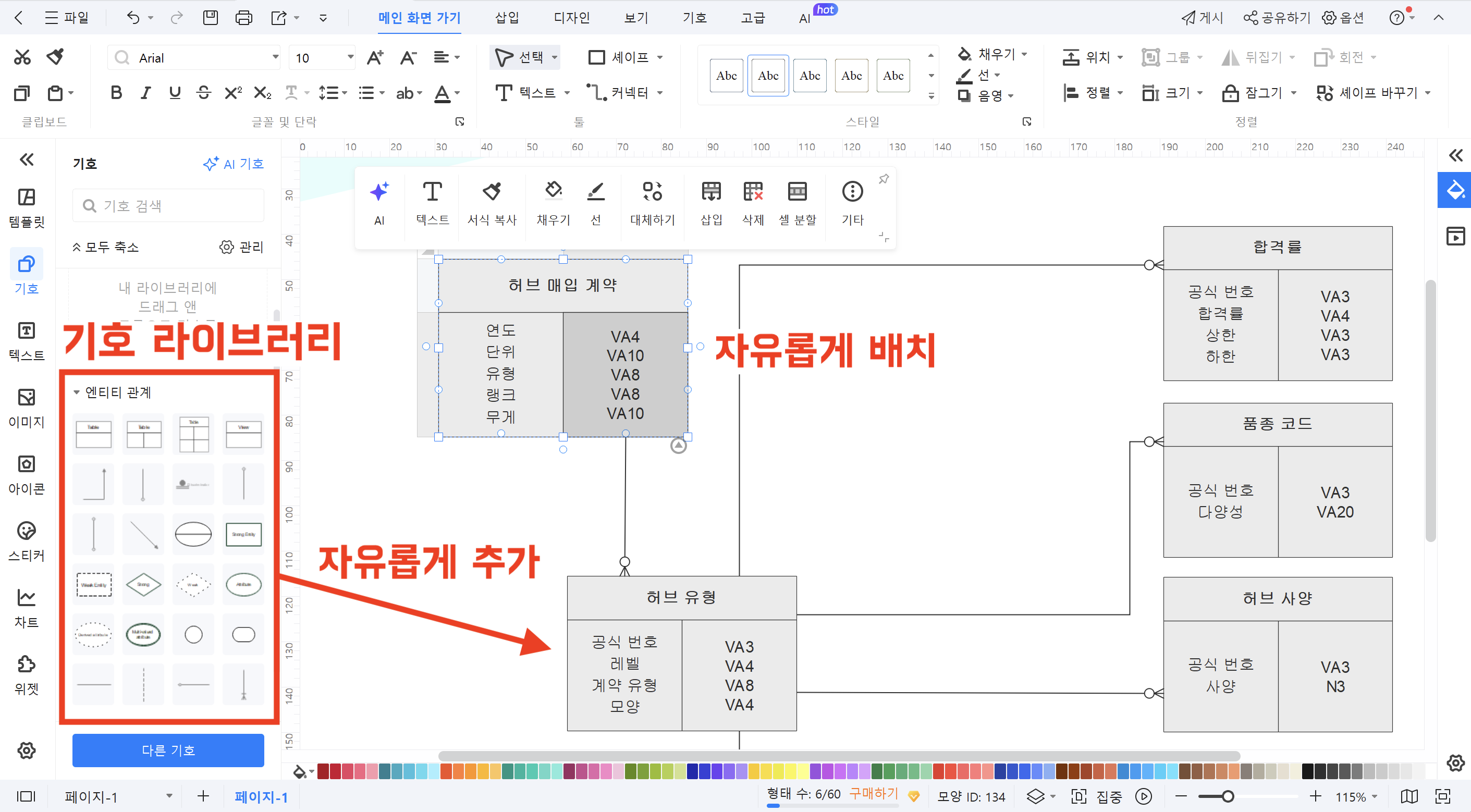
Task: Toggle strikethrough formatting
Action: (x=203, y=92)
